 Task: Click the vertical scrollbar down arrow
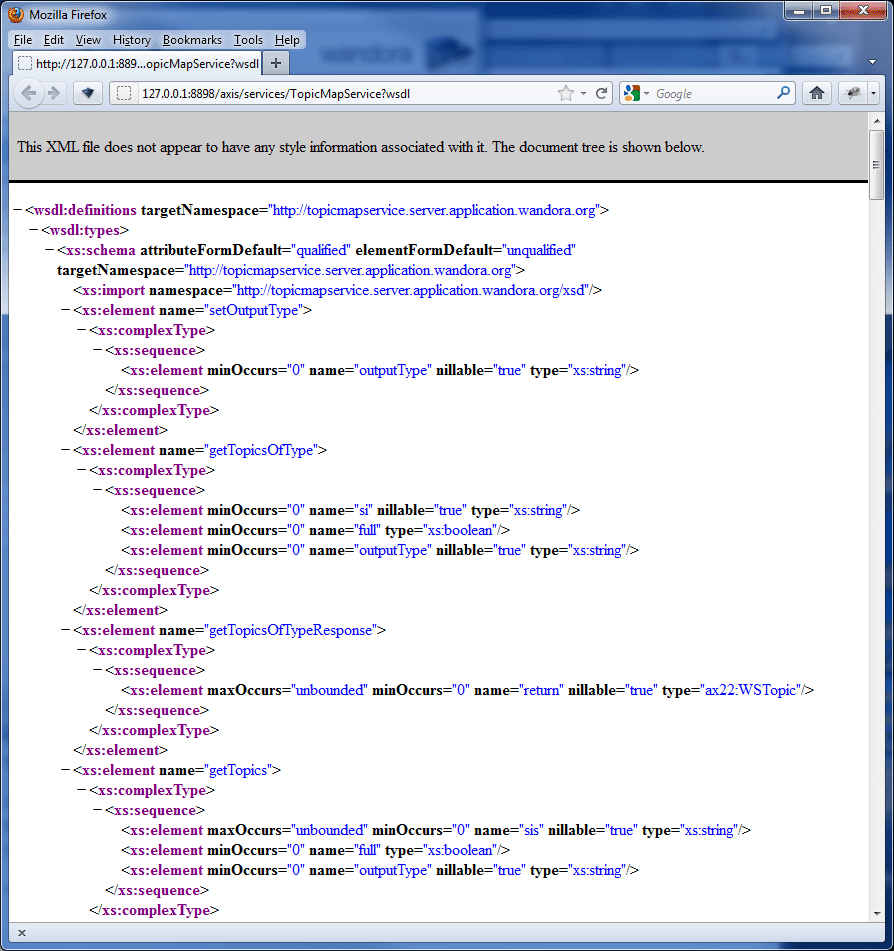coord(876,913)
